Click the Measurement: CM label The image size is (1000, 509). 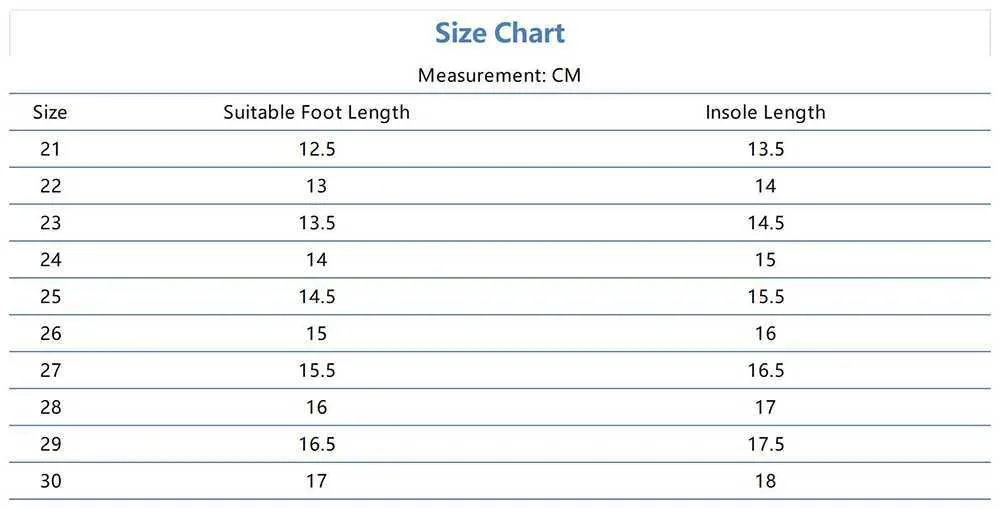click(x=499, y=75)
